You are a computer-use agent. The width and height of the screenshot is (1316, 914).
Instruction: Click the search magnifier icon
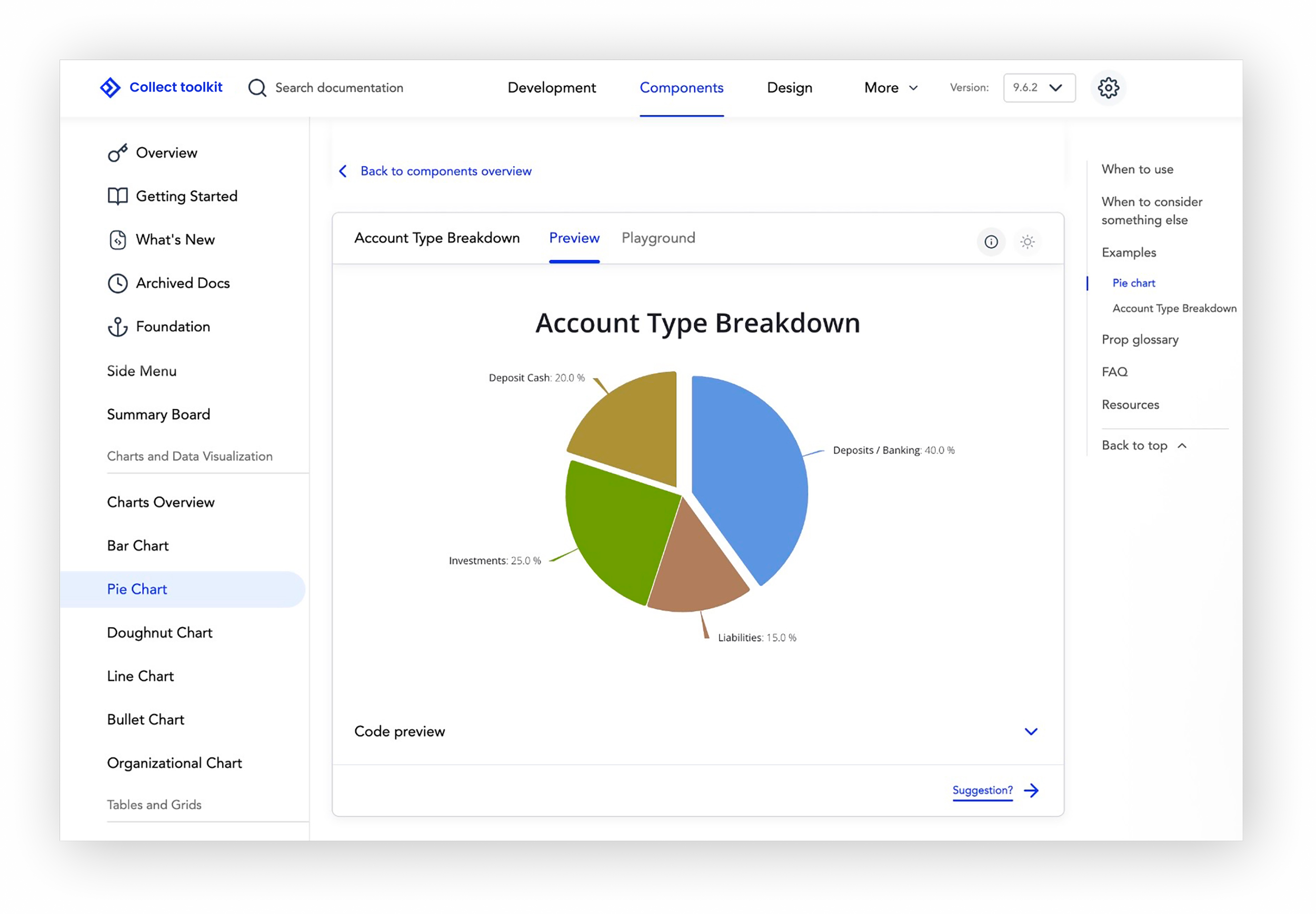pyautogui.click(x=257, y=88)
